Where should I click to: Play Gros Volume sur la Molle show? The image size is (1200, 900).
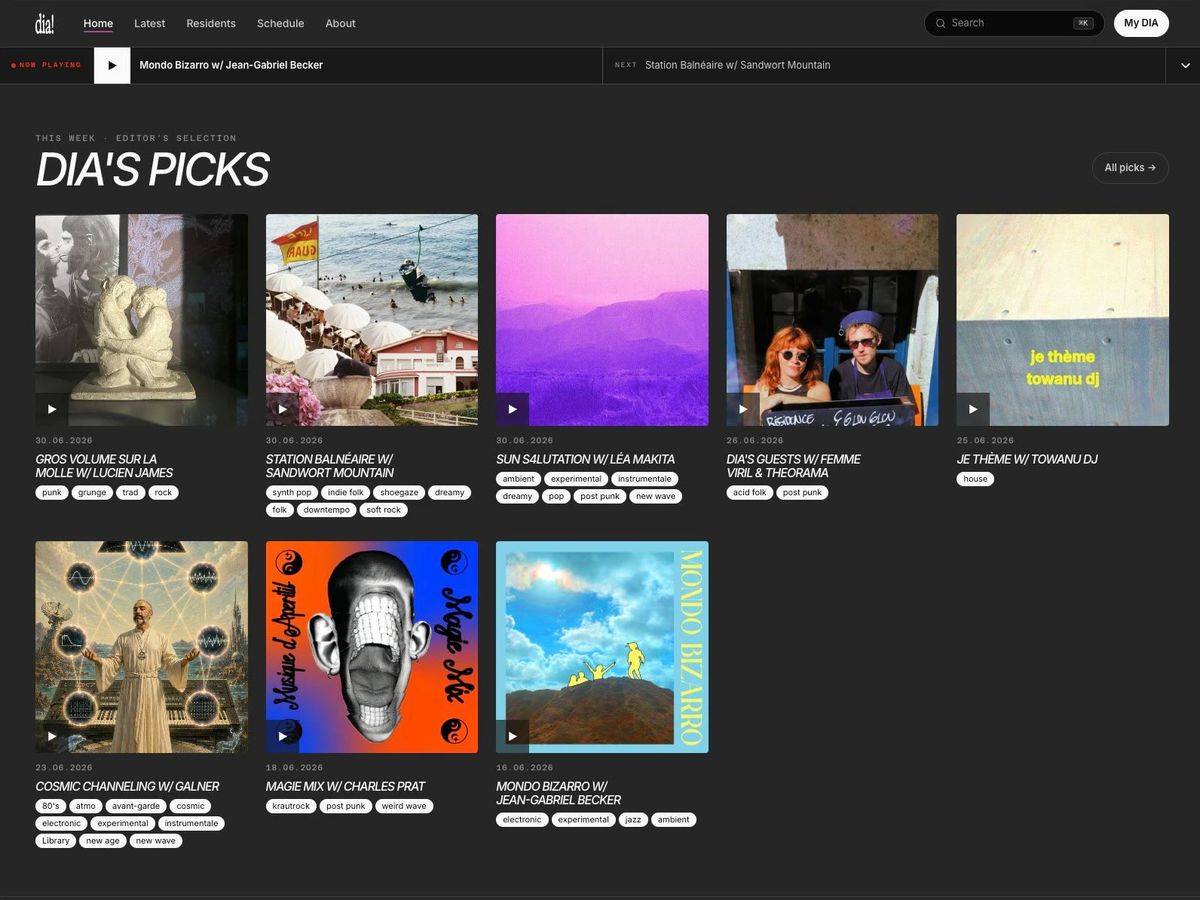pos(52,409)
